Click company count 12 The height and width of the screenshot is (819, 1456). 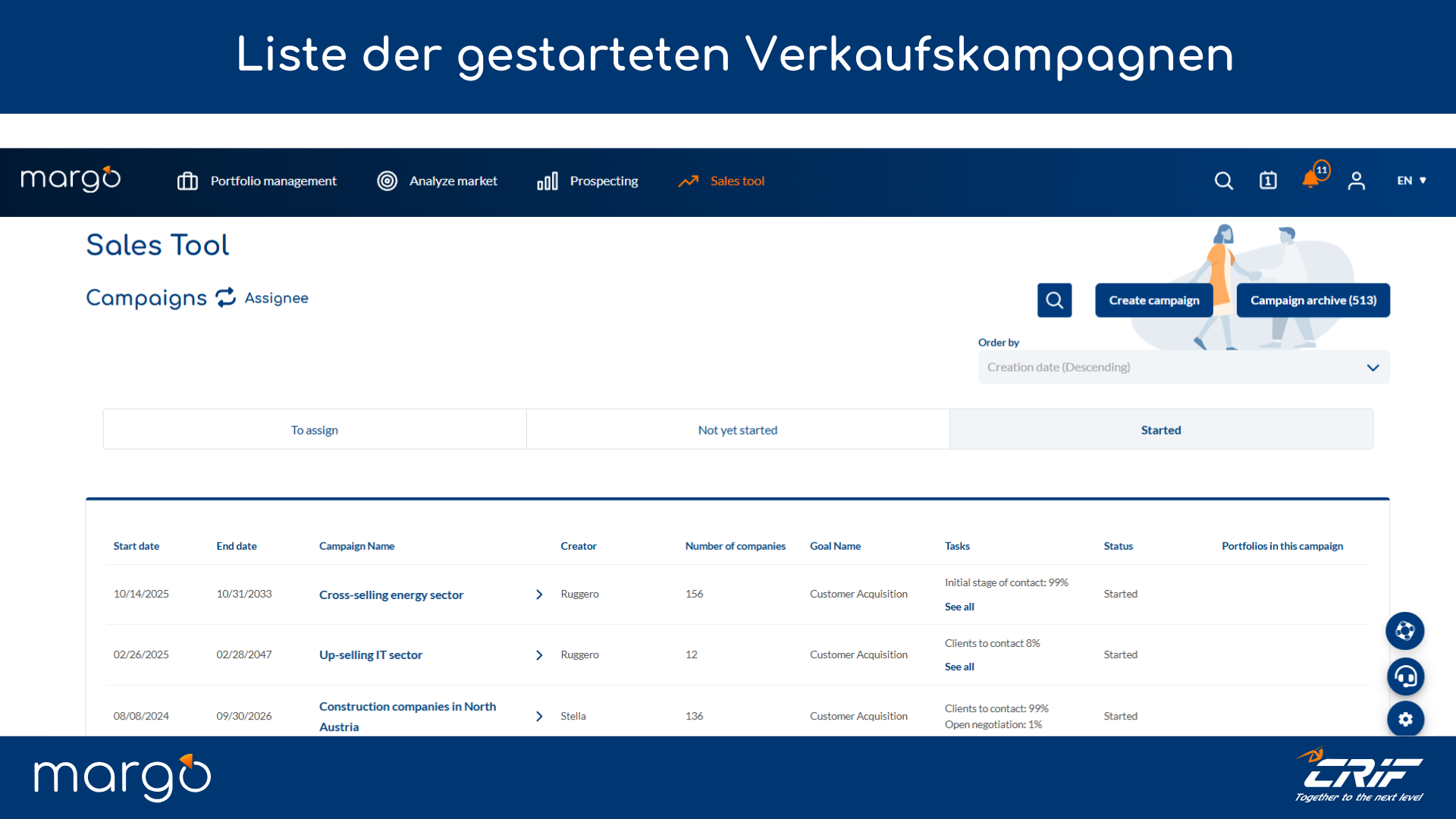click(691, 654)
